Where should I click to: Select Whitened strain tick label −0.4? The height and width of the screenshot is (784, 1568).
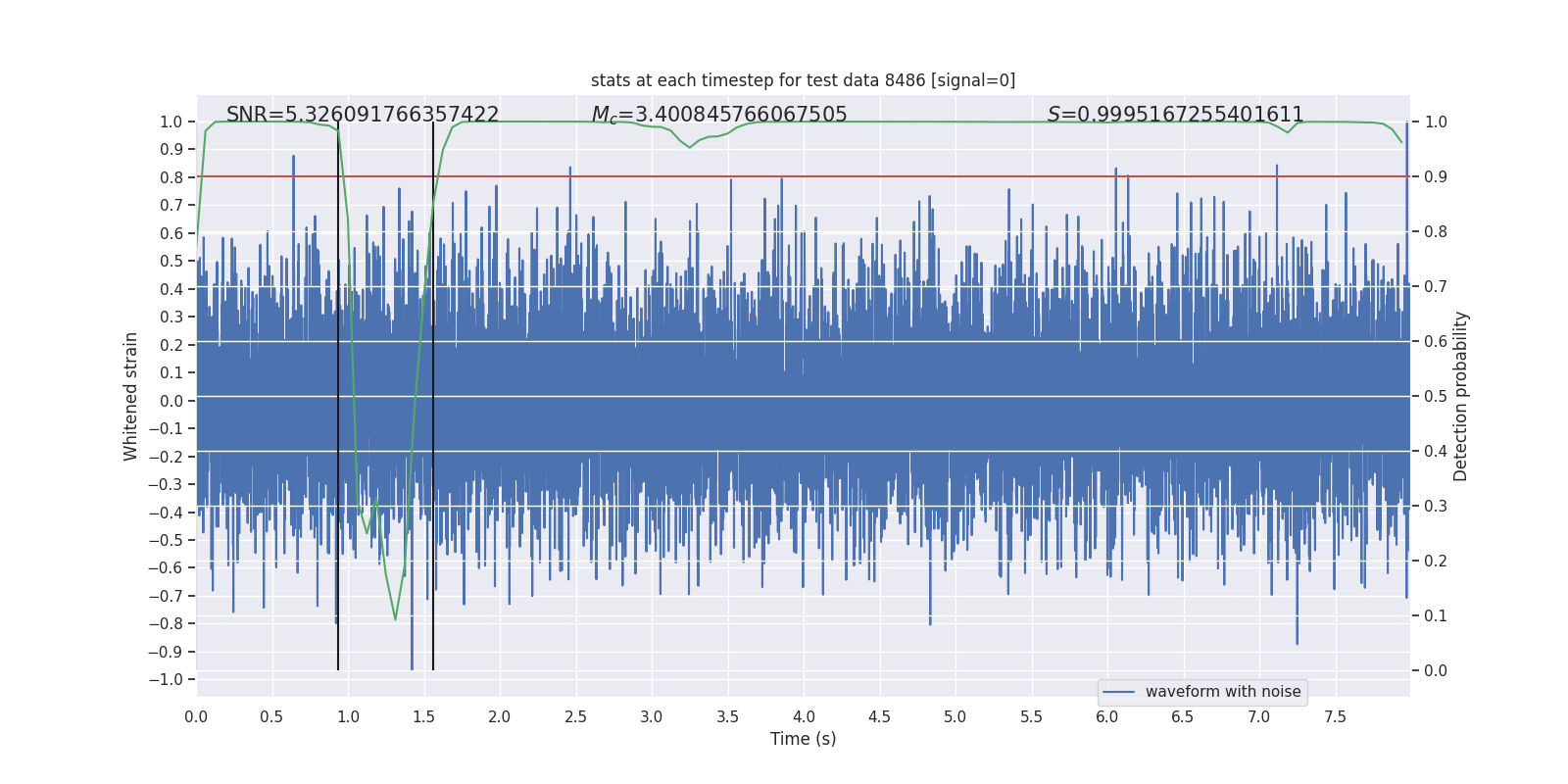[166, 513]
